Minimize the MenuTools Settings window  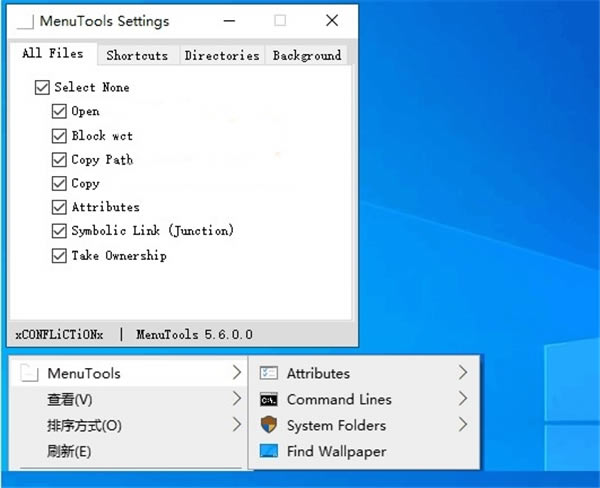230,21
